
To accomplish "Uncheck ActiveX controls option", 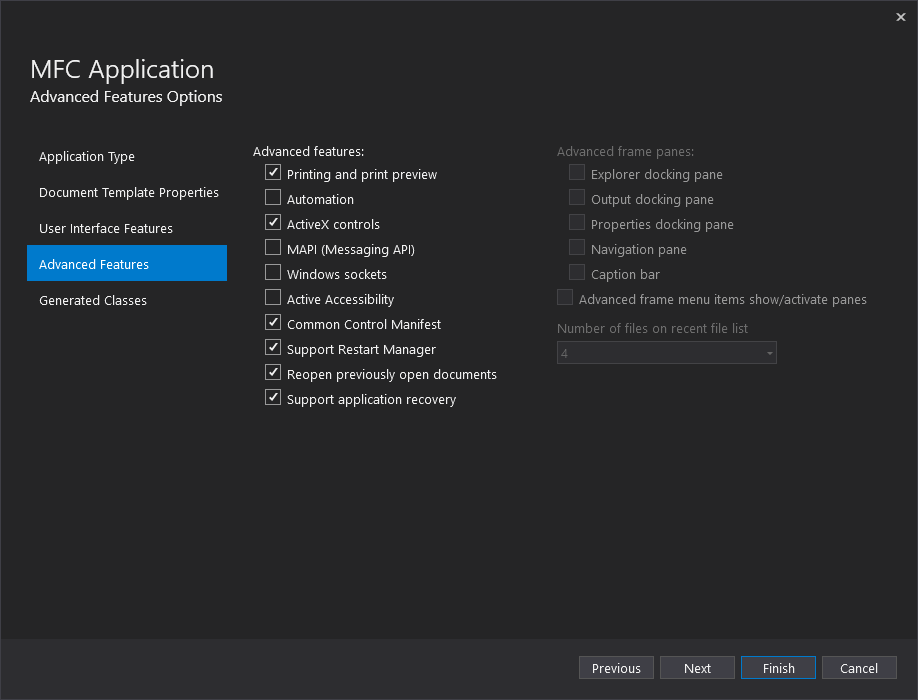I will [x=273, y=222].
